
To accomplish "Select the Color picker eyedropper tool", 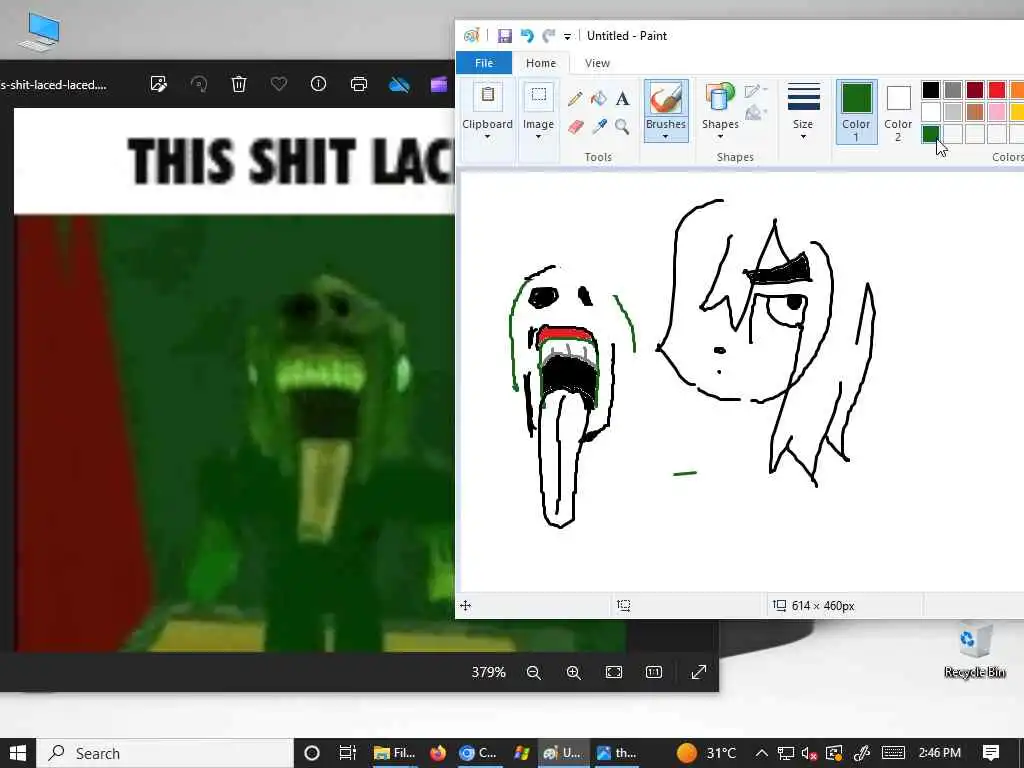I will 599,126.
